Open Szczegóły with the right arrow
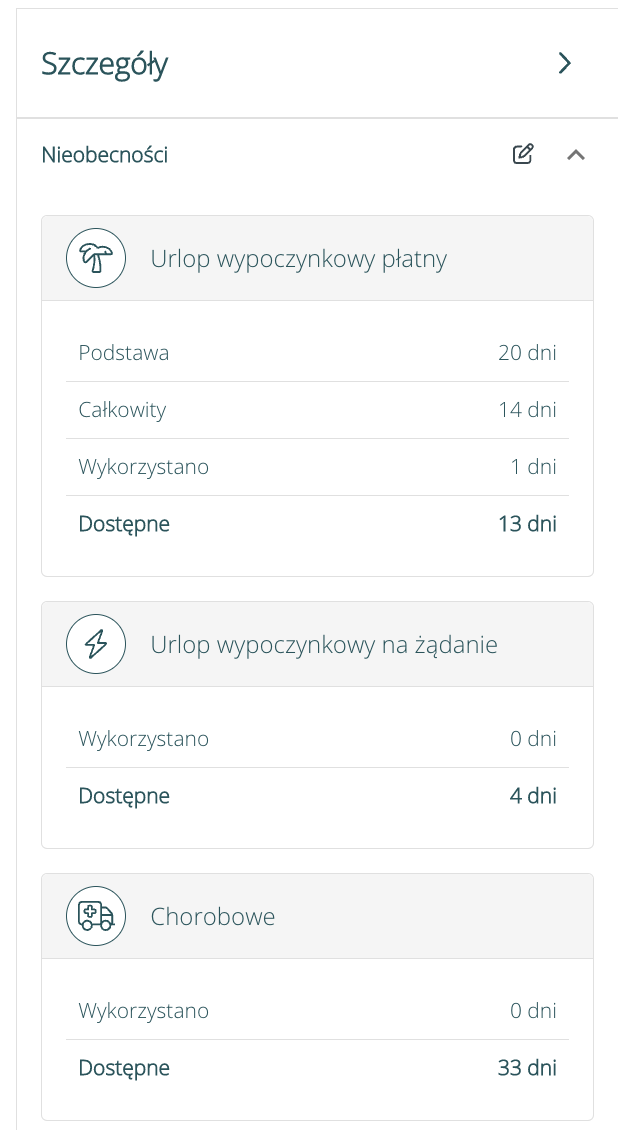This screenshot has height=1130, width=626. 565,64
